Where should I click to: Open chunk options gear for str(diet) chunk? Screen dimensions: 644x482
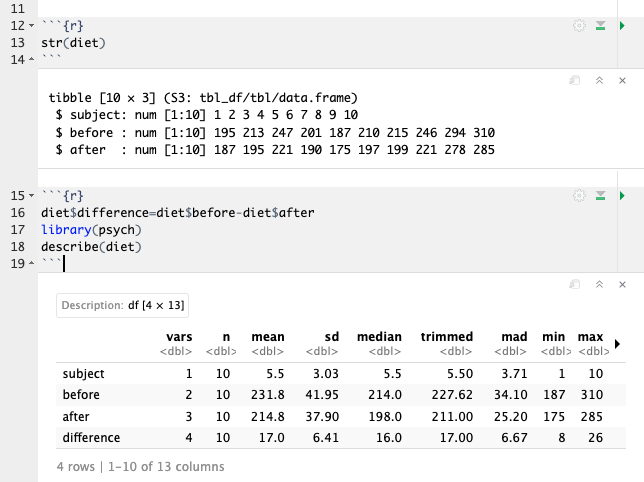coord(579,26)
